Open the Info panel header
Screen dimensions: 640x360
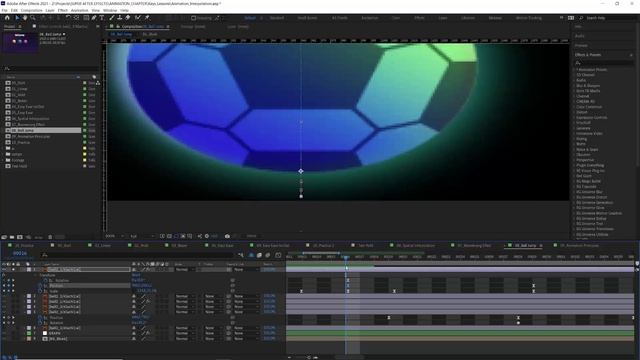click(578, 27)
